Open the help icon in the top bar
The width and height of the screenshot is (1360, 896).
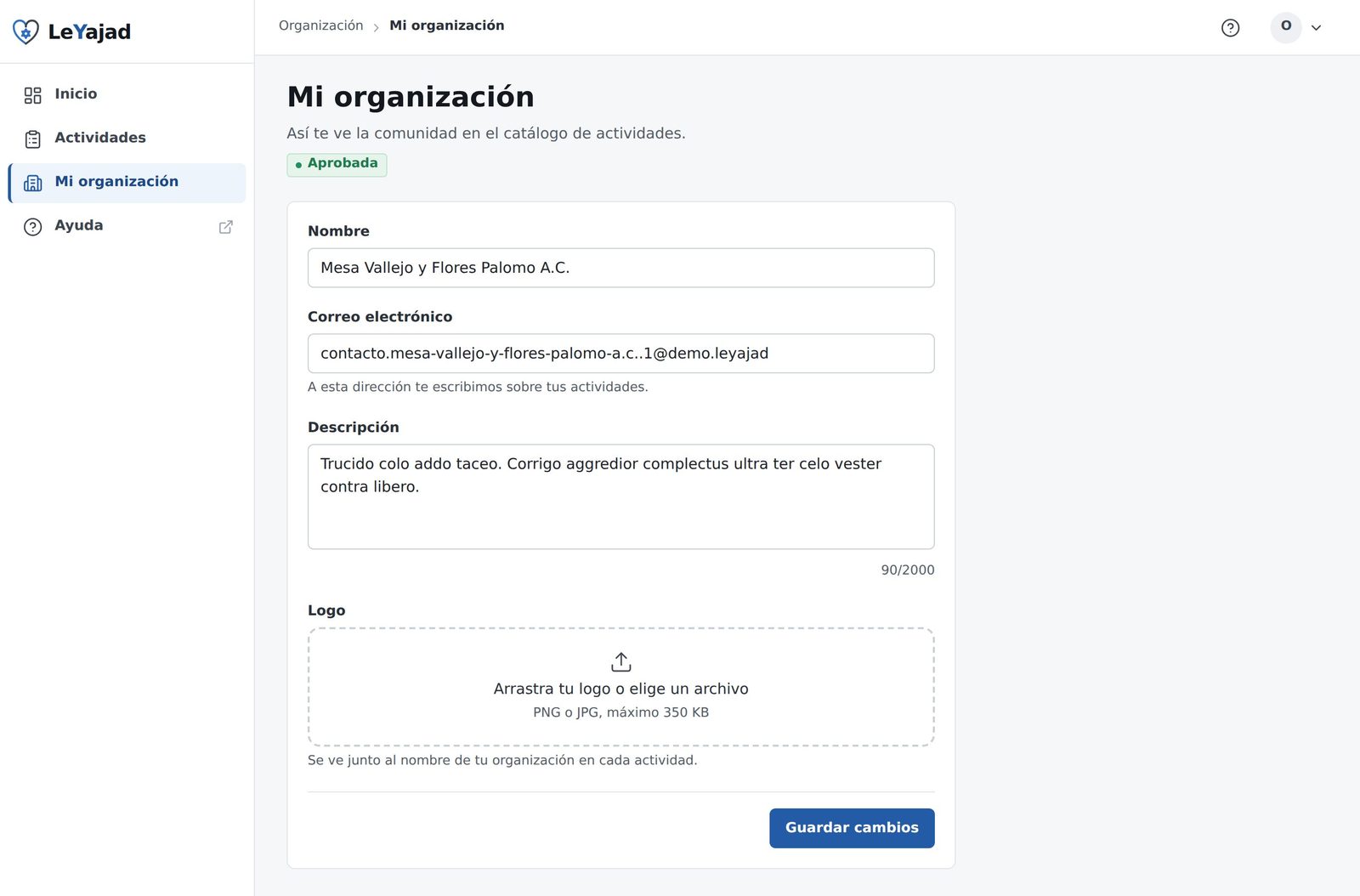pos(1230,28)
